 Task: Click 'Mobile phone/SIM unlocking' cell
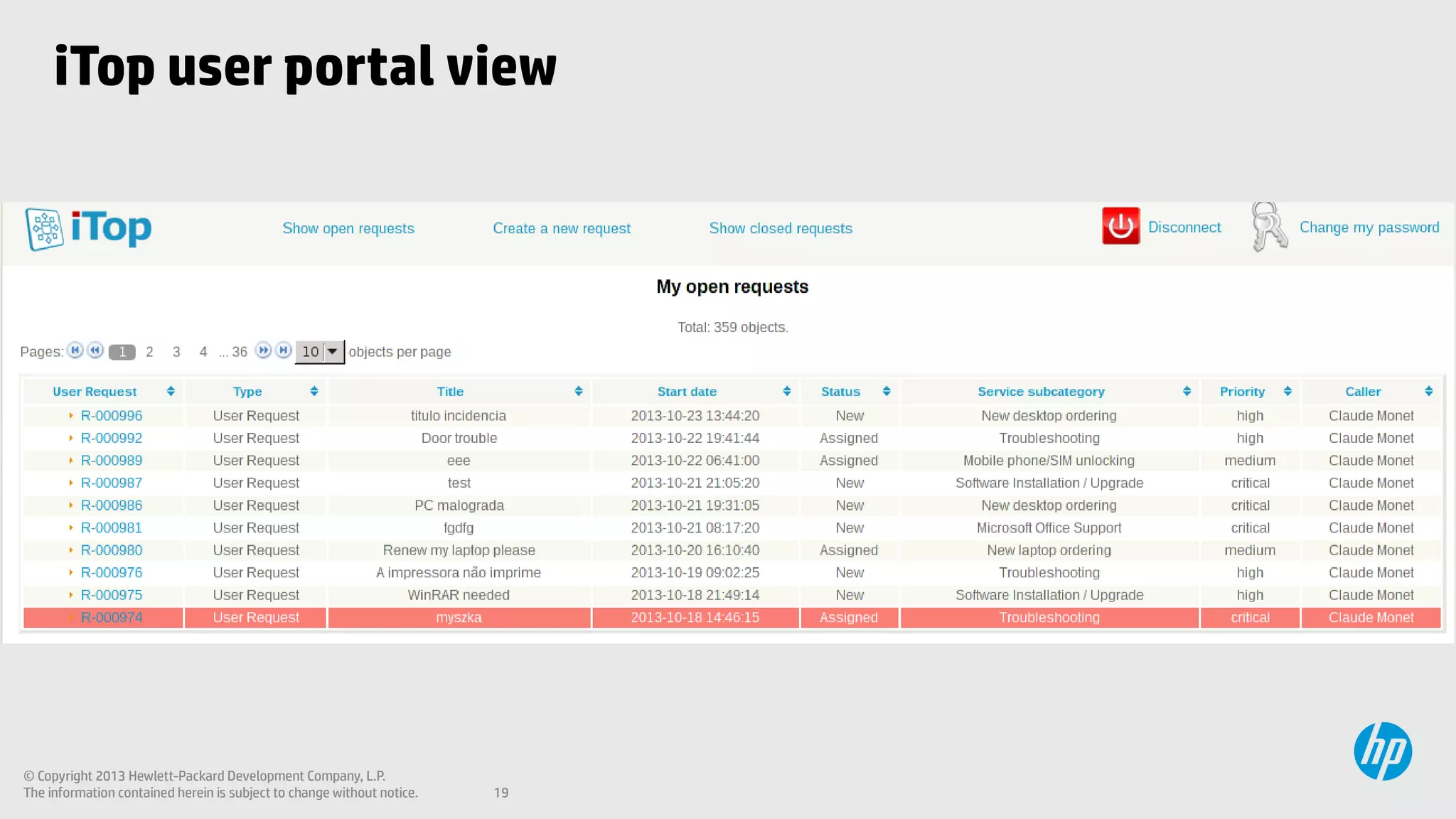point(1049,461)
